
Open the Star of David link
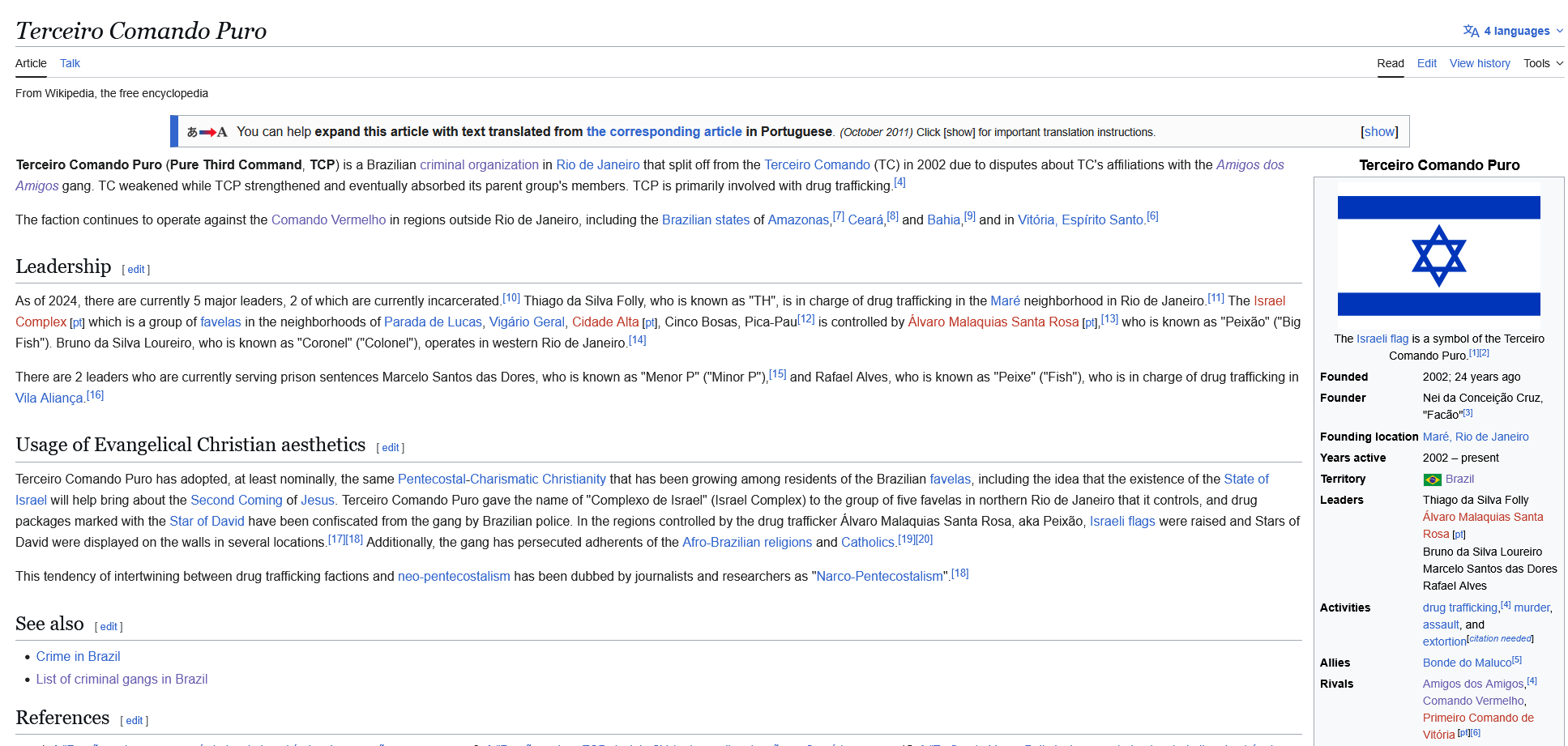pos(207,522)
